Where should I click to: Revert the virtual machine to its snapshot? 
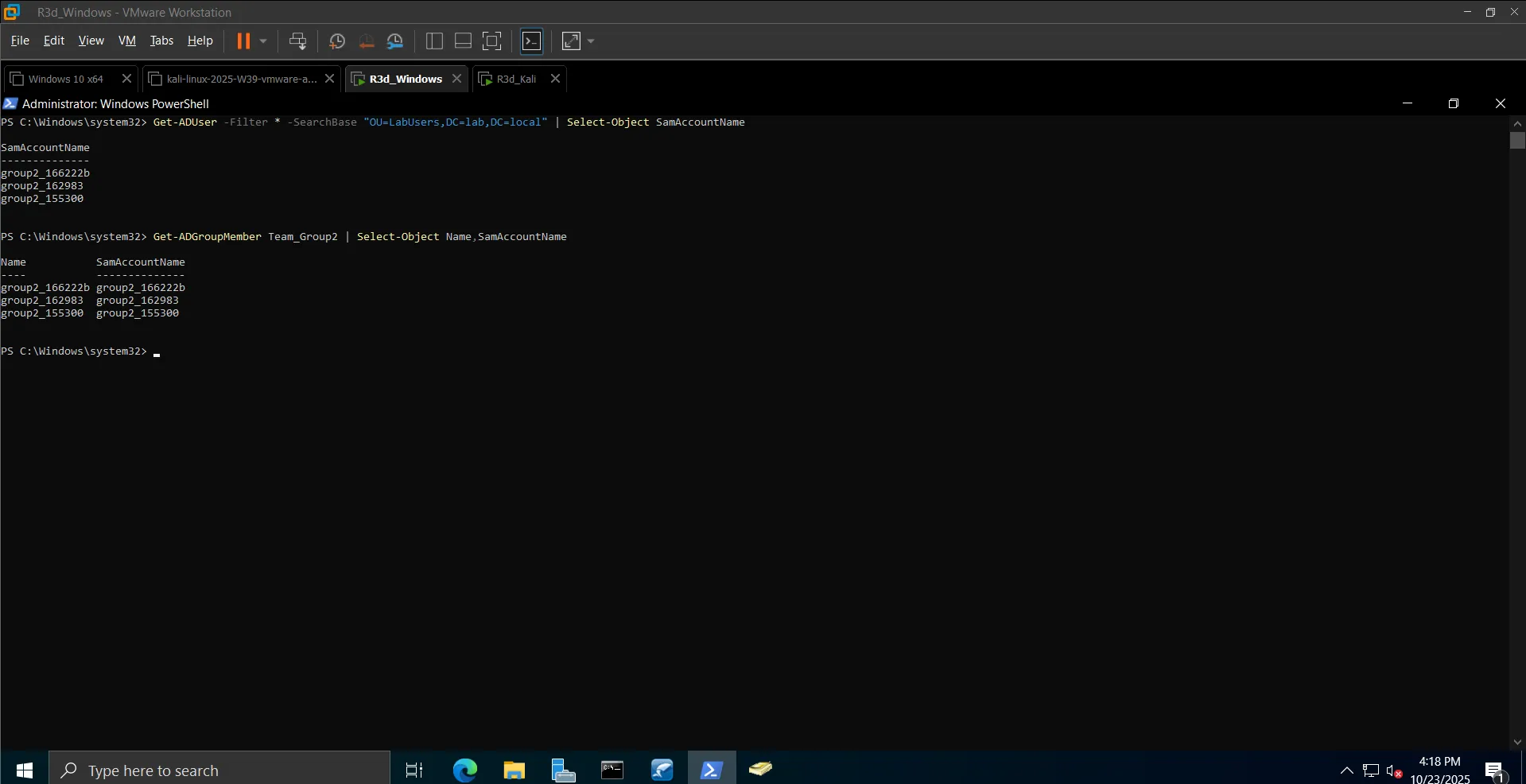pyautogui.click(x=367, y=41)
